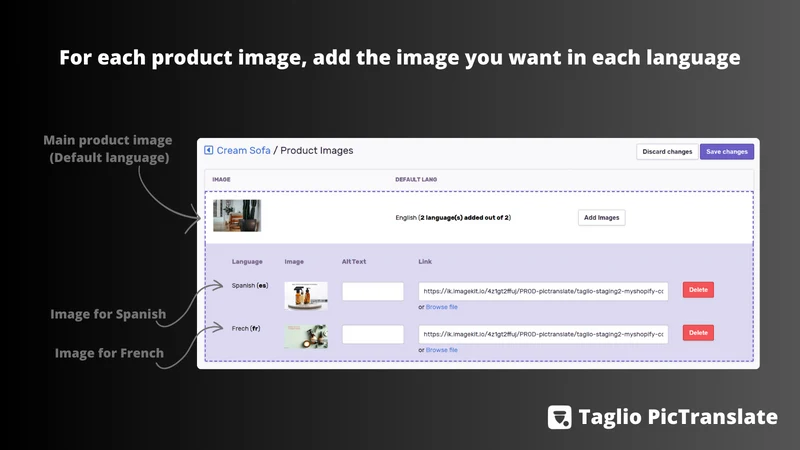
Task: Click Browse file under Spanish link
Action: (442, 307)
